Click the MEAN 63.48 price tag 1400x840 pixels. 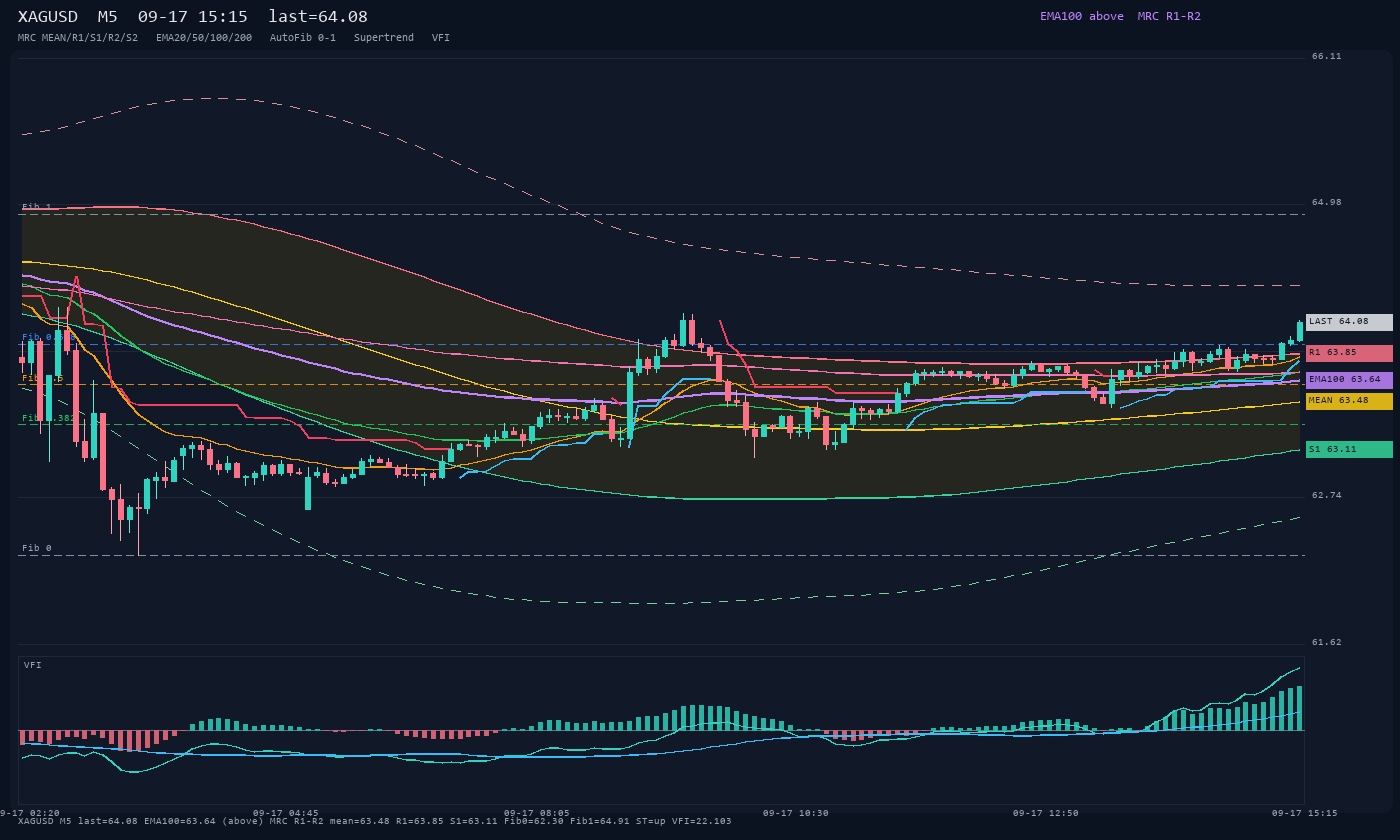[x=1349, y=401]
